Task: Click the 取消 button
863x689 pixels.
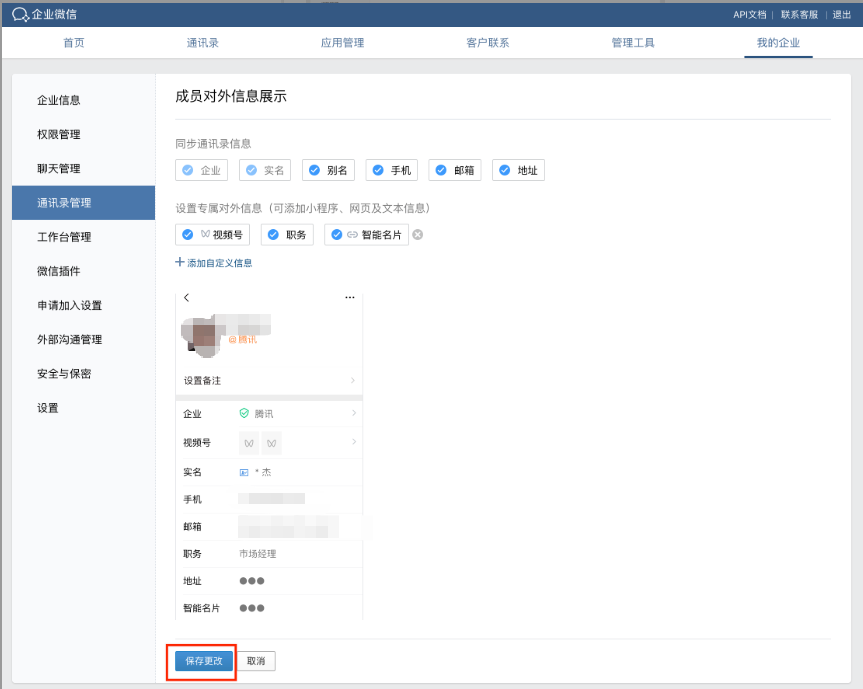Action: pos(256,661)
